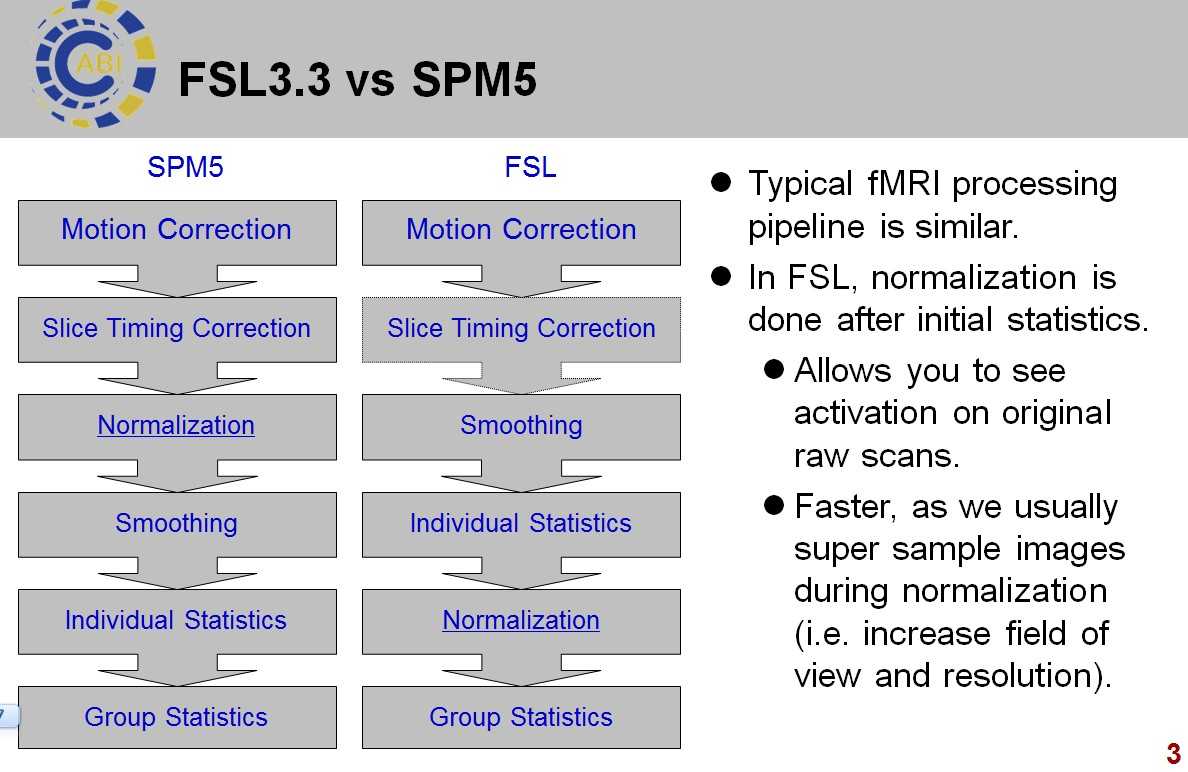The image size is (1188, 772).
Task: Select the SPM5 Group Statistics box
Action: 177,717
